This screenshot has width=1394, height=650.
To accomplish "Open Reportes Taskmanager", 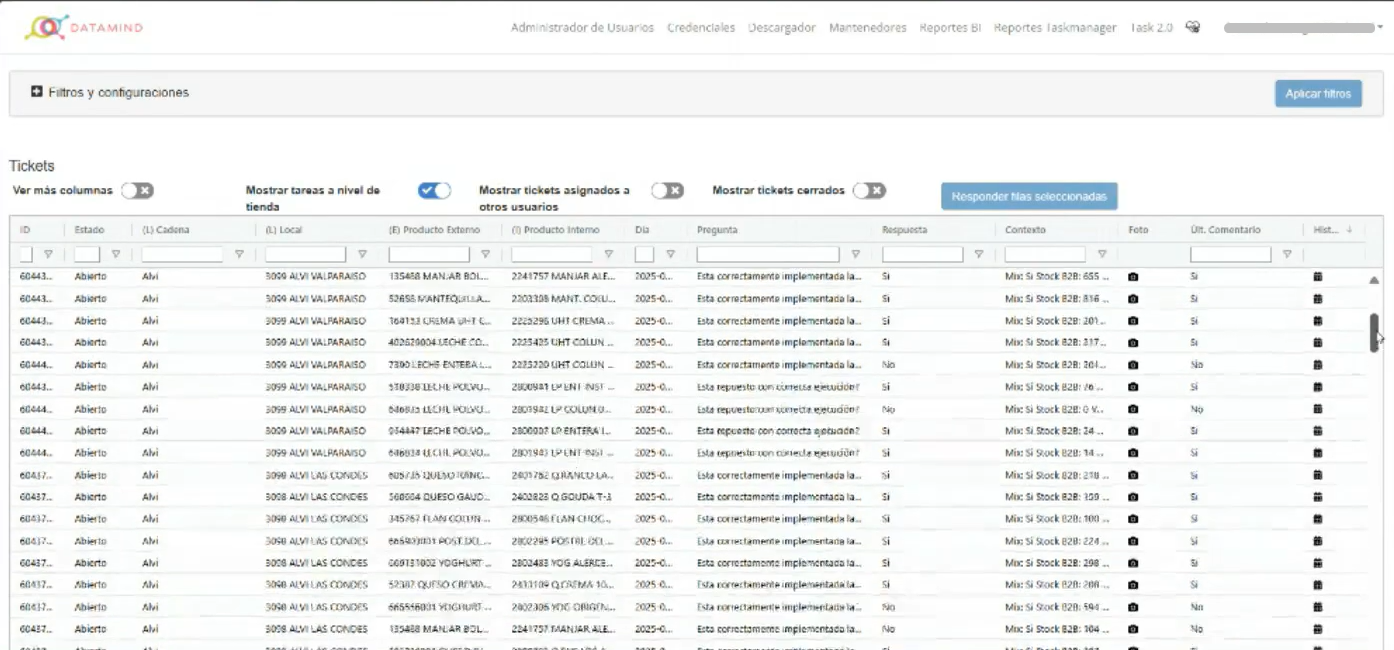I will pyautogui.click(x=1055, y=28).
